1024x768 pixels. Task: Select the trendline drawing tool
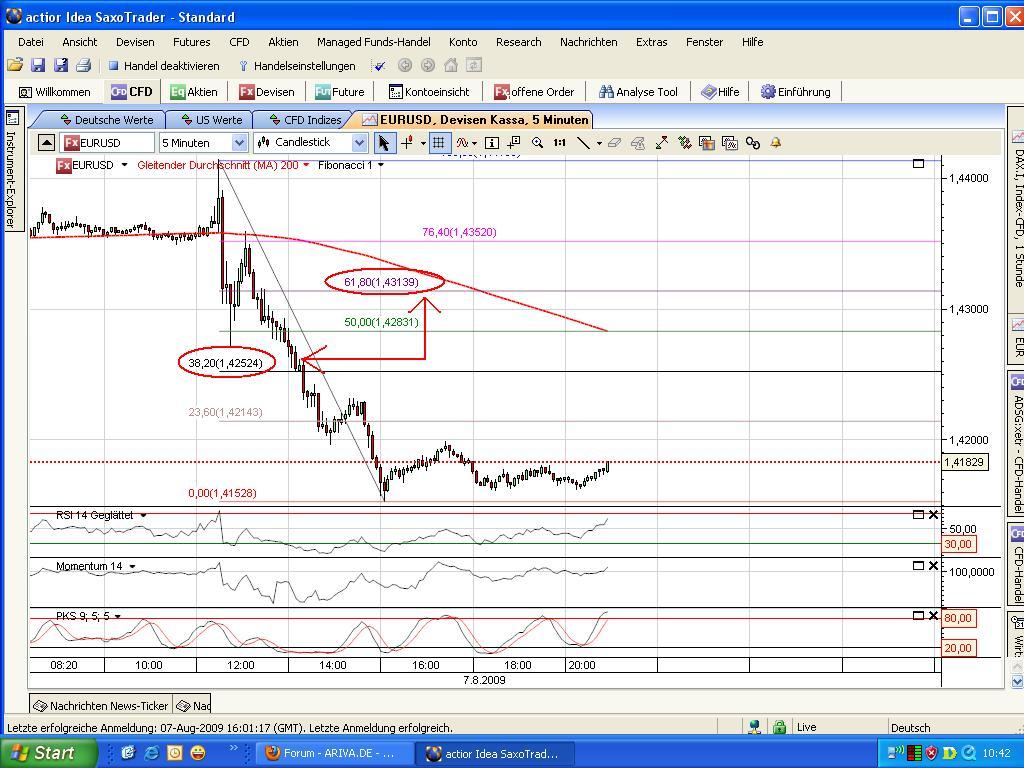(583, 143)
